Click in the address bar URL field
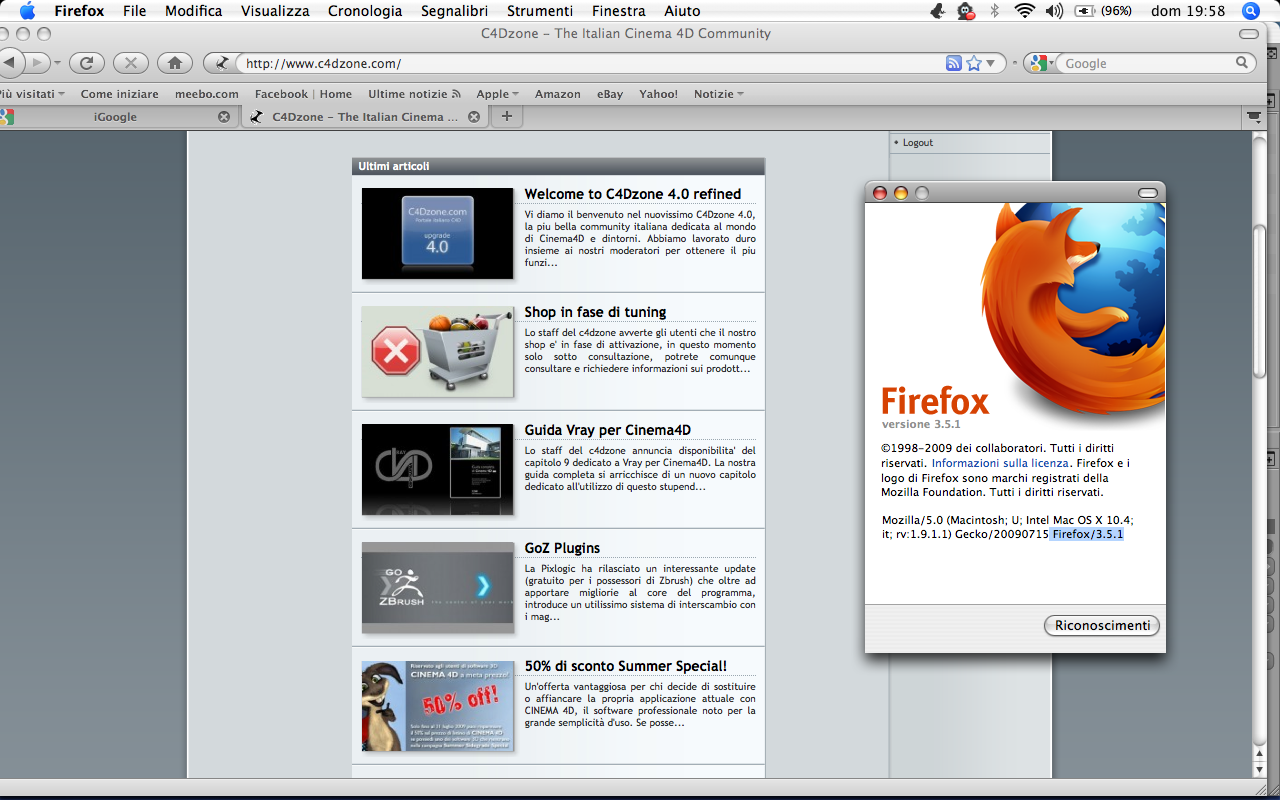1280x800 pixels. click(590, 63)
